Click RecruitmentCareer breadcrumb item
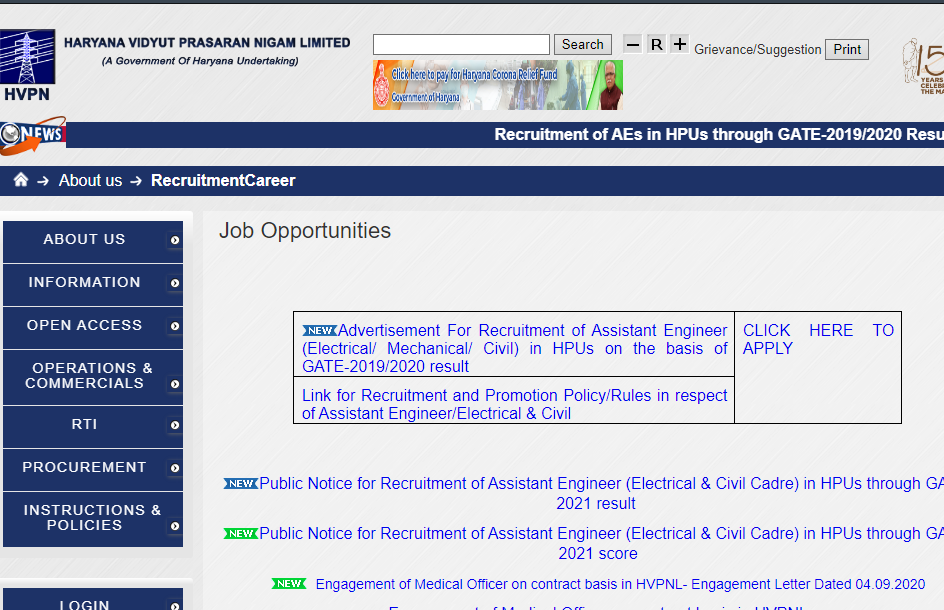The height and width of the screenshot is (610, 944). coord(223,181)
